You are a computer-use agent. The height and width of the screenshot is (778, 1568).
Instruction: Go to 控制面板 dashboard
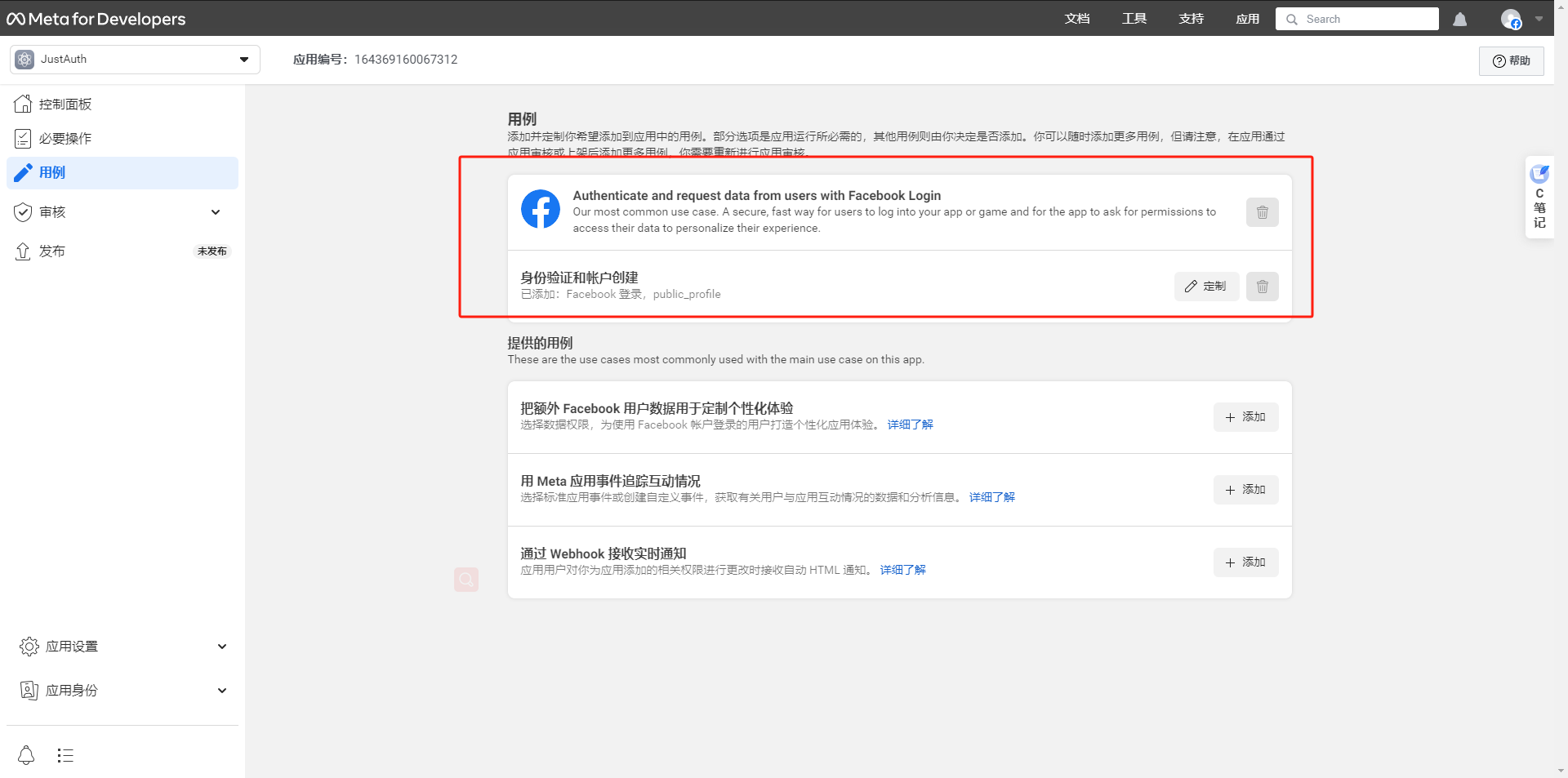[122, 104]
